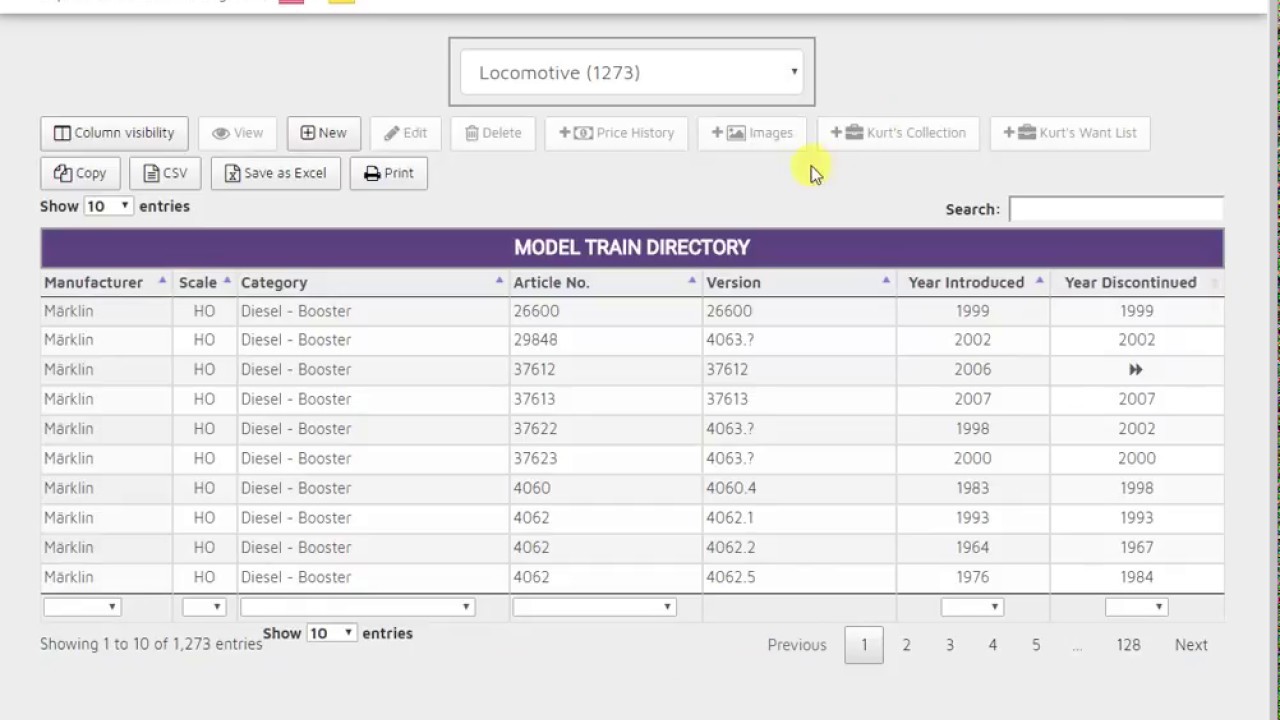Viewport: 1280px width, 720px height.
Task: Click Year Discontinued cell 1984
Action: [1137, 577]
